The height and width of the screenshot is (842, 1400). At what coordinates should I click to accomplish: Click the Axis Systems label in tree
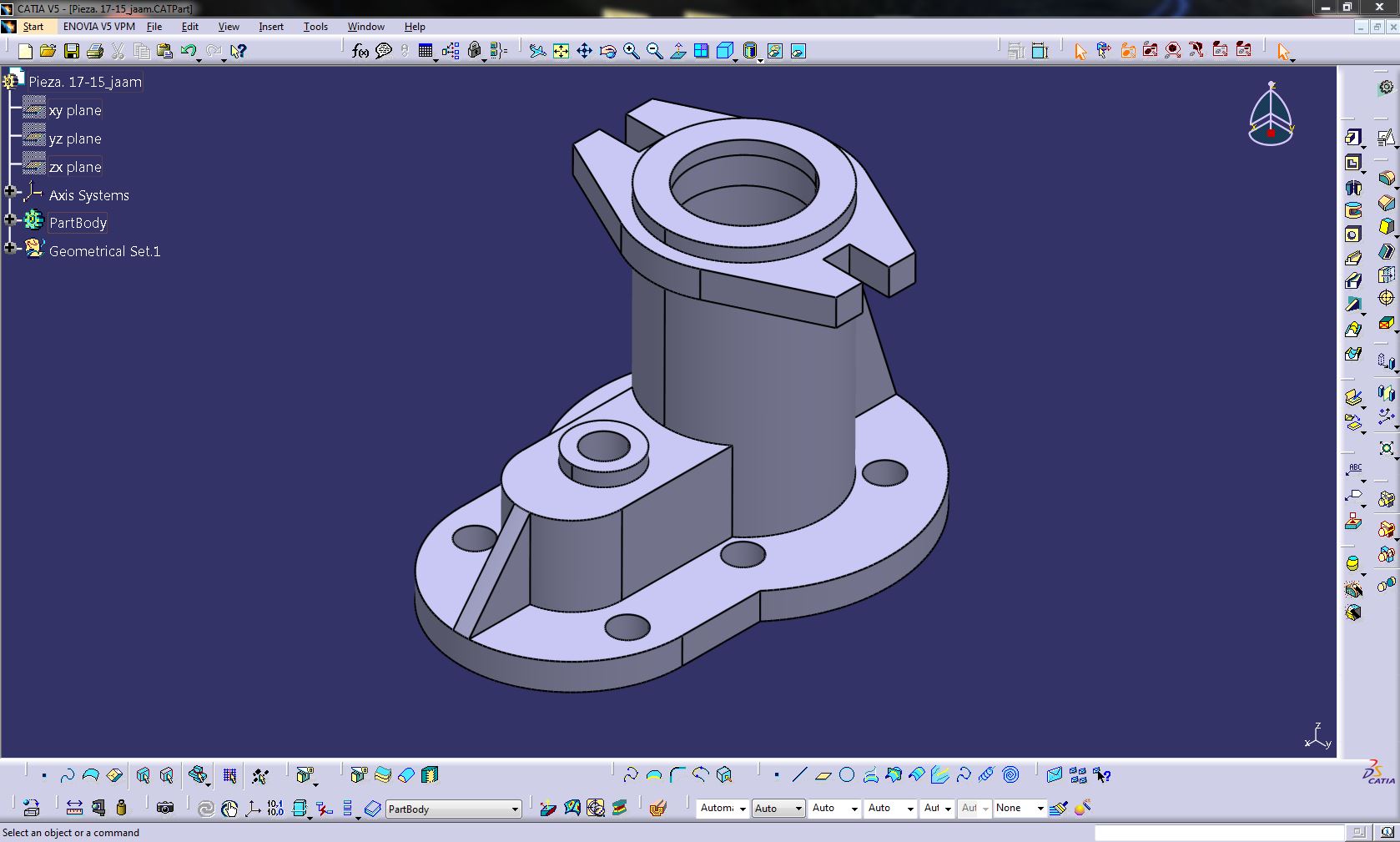[88, 195]
